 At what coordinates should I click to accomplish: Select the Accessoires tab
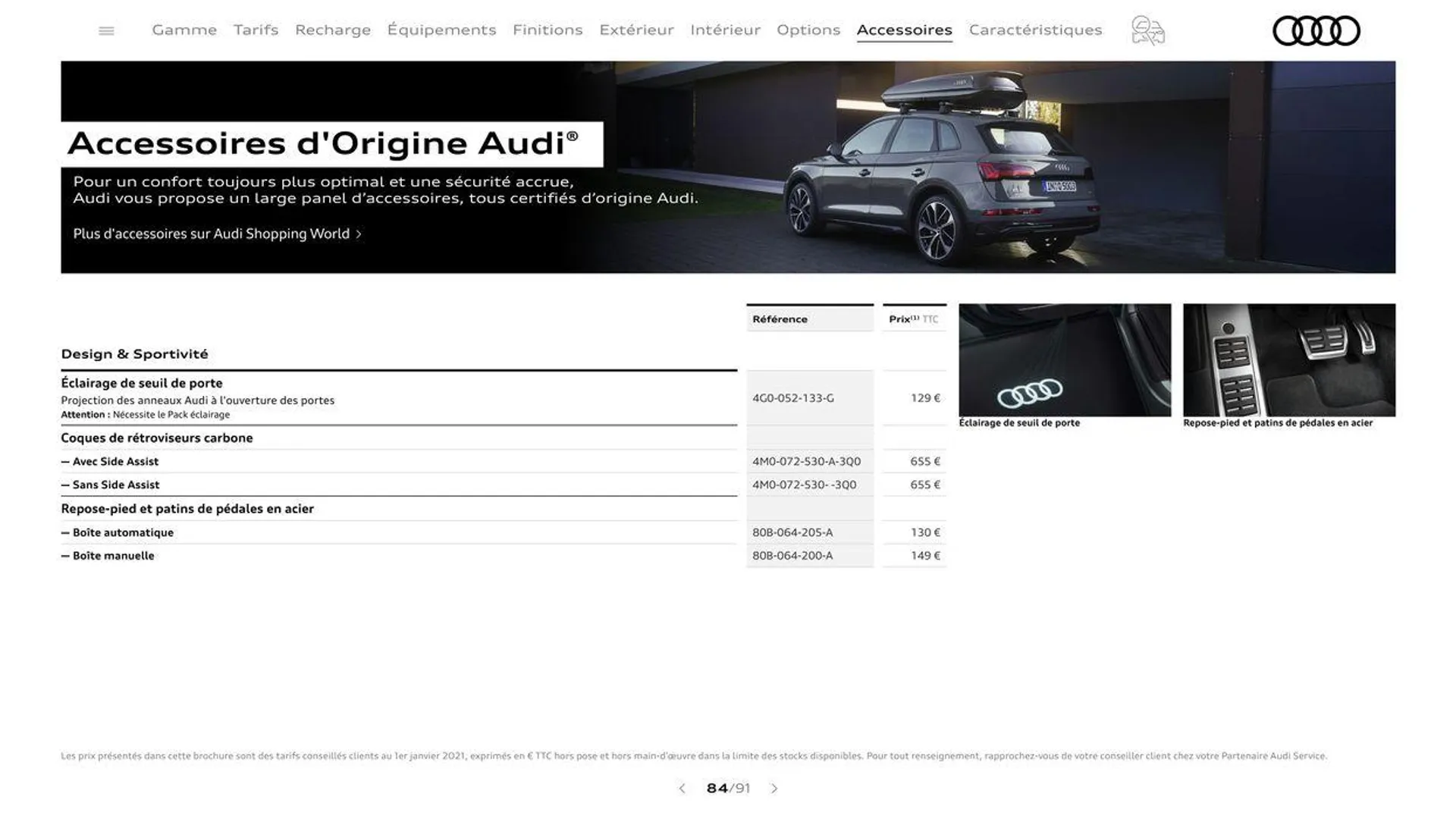click(905, 30)
